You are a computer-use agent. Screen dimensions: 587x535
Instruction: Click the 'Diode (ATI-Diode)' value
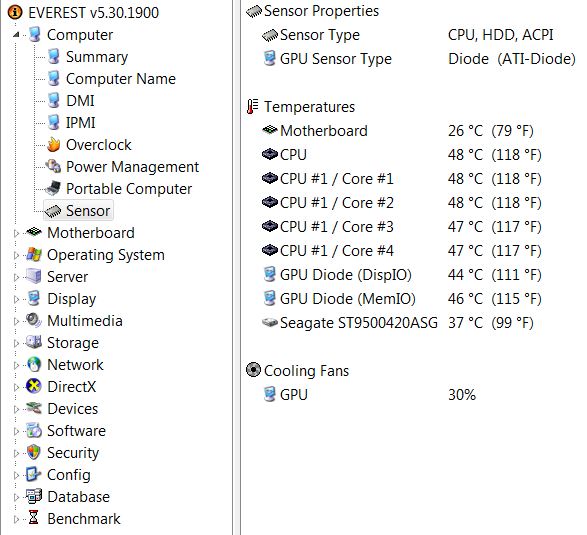pos(512,59)
